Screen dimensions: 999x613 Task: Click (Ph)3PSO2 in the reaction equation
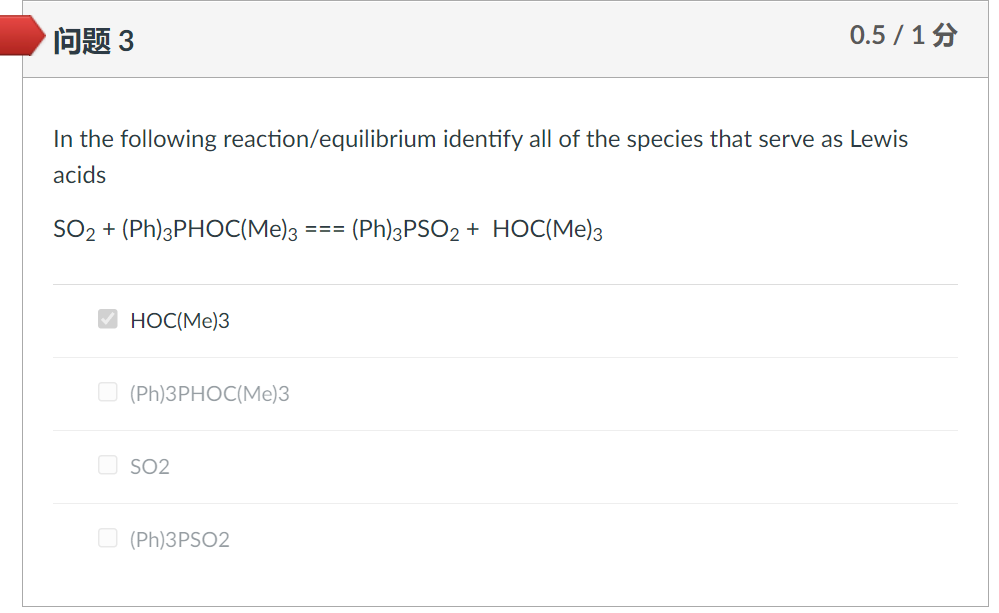pyautogui.click(x=406, y=230)
